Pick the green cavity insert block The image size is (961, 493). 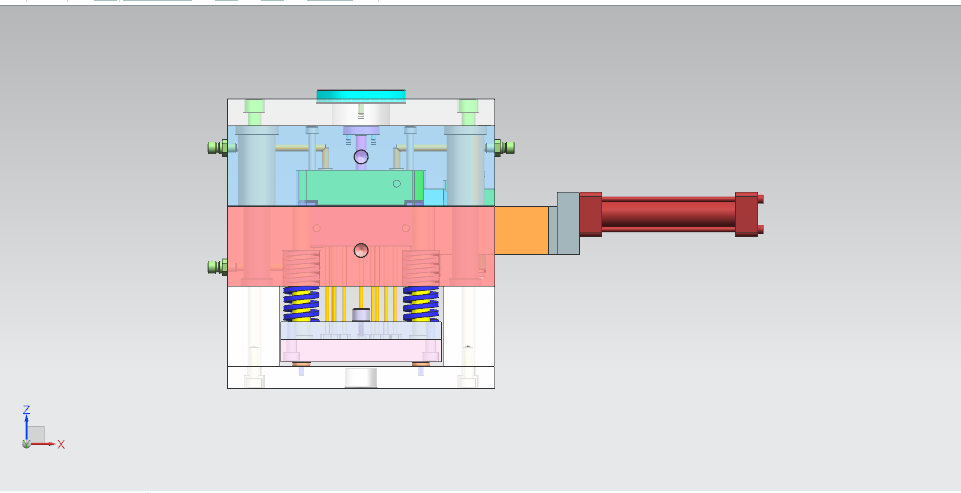pyautogui.click(x=360, y=186)
